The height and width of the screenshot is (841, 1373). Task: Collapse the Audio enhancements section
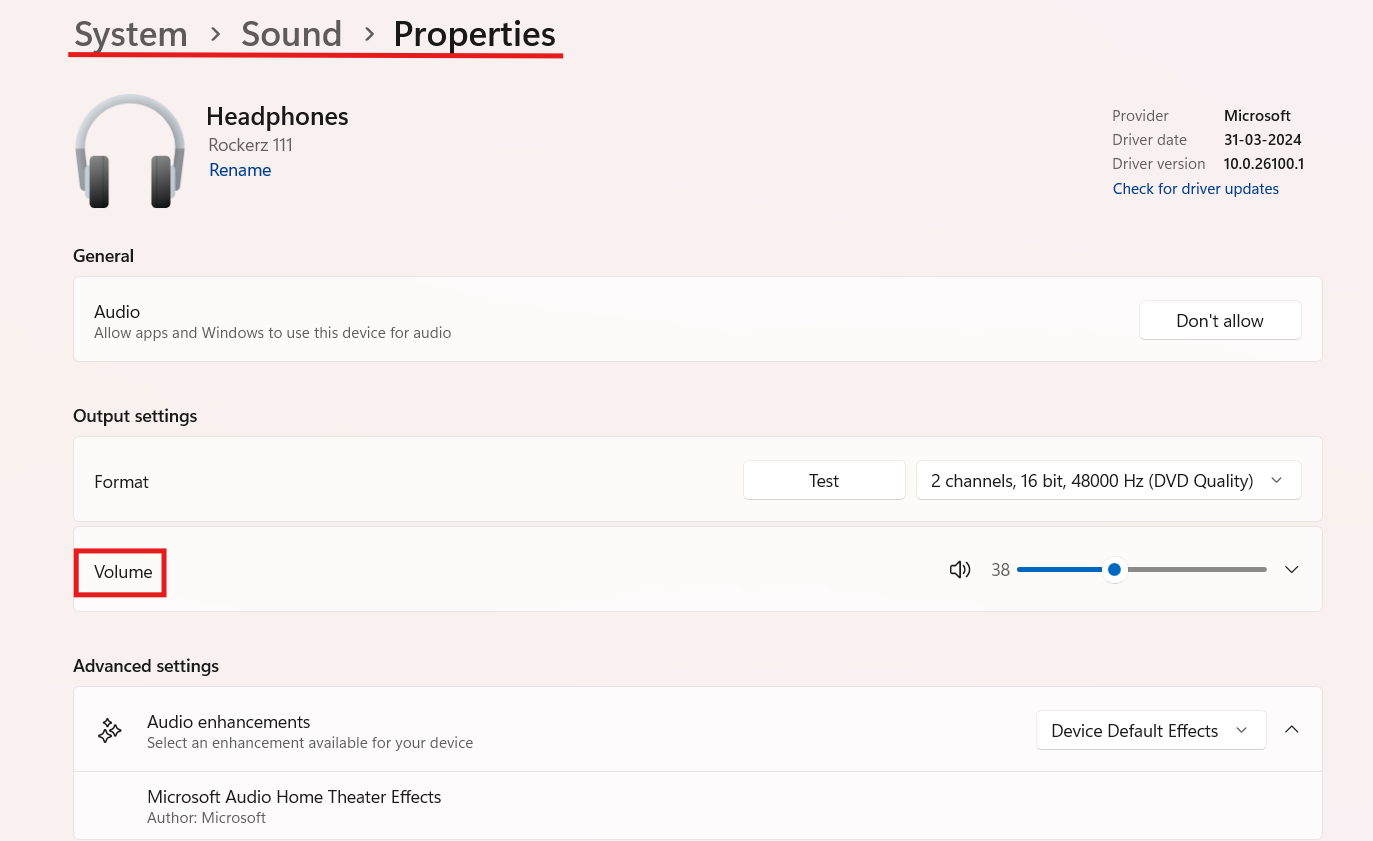1291,730
